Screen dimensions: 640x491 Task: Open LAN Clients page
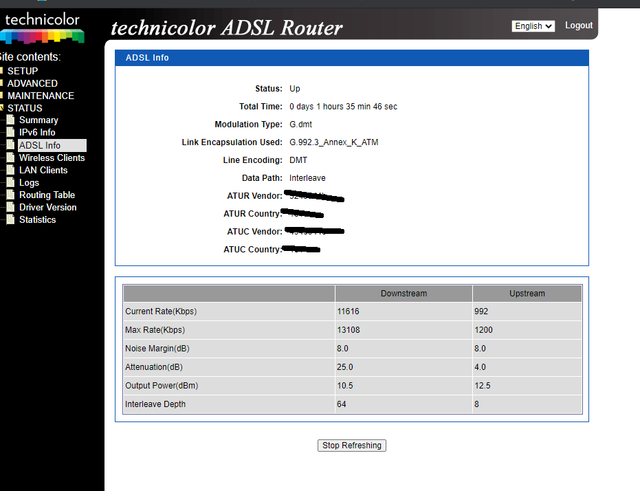(43, 170)
